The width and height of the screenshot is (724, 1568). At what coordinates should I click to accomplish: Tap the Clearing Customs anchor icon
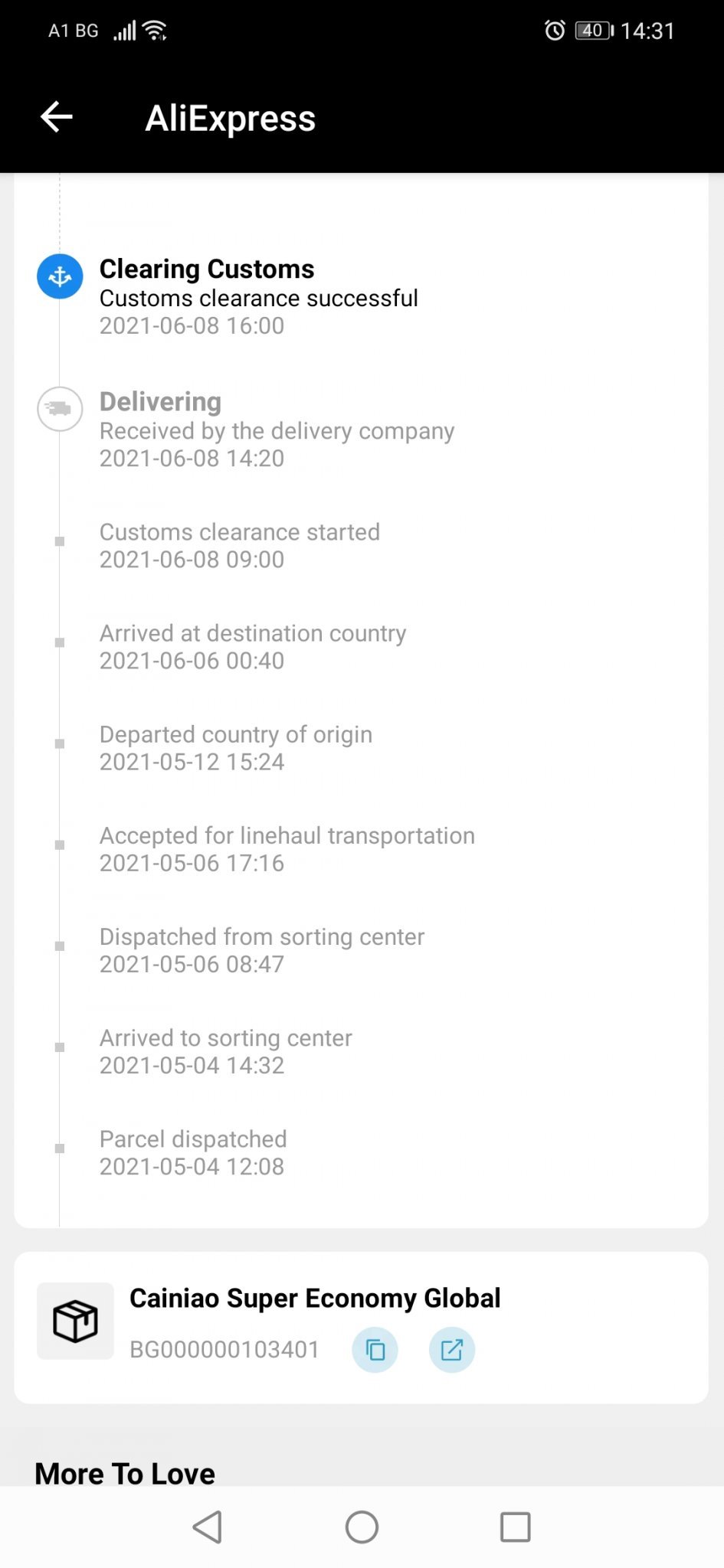click(60, 276)
